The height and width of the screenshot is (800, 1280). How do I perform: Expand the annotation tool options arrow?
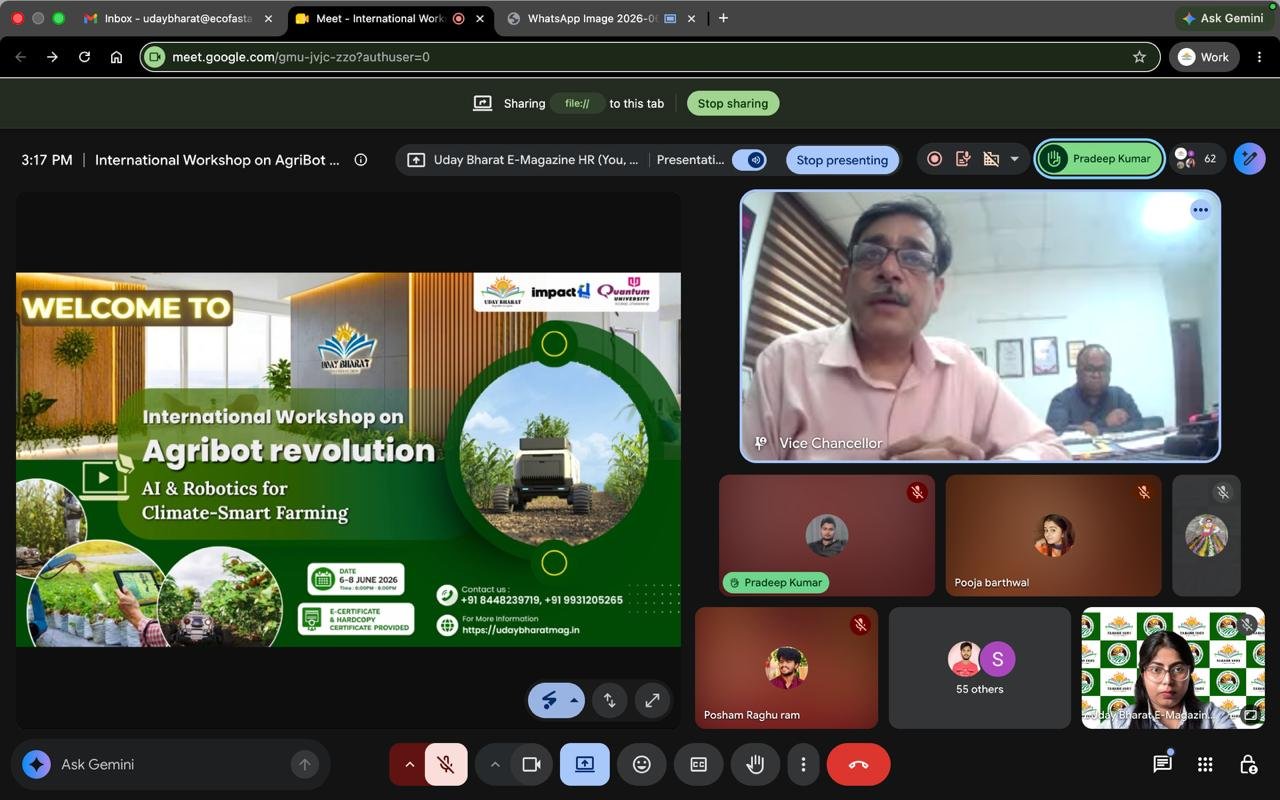pyautogui.click(x=574, y=701)
